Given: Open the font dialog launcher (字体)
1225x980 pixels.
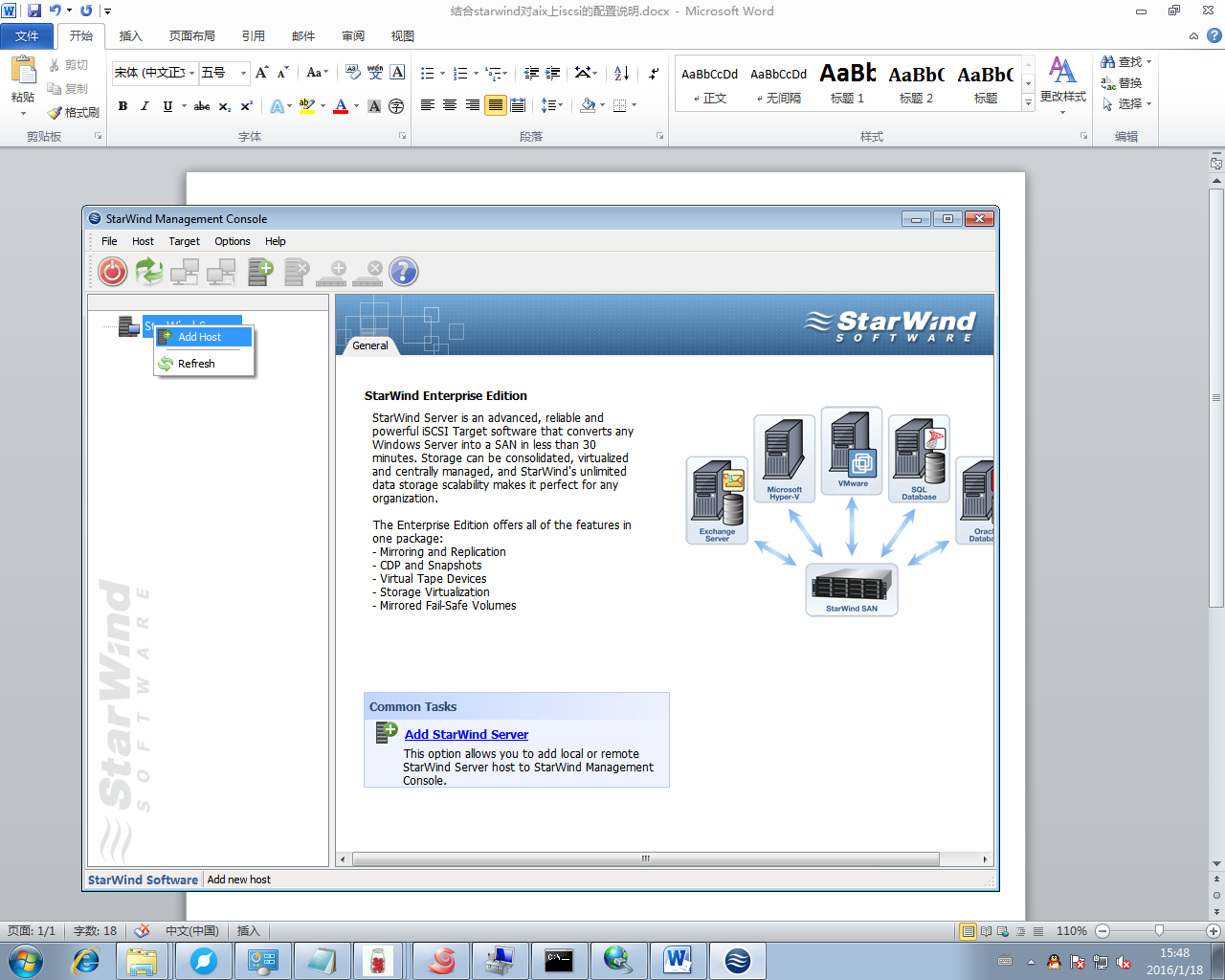Looking at the screenshot, I should 402,136.
